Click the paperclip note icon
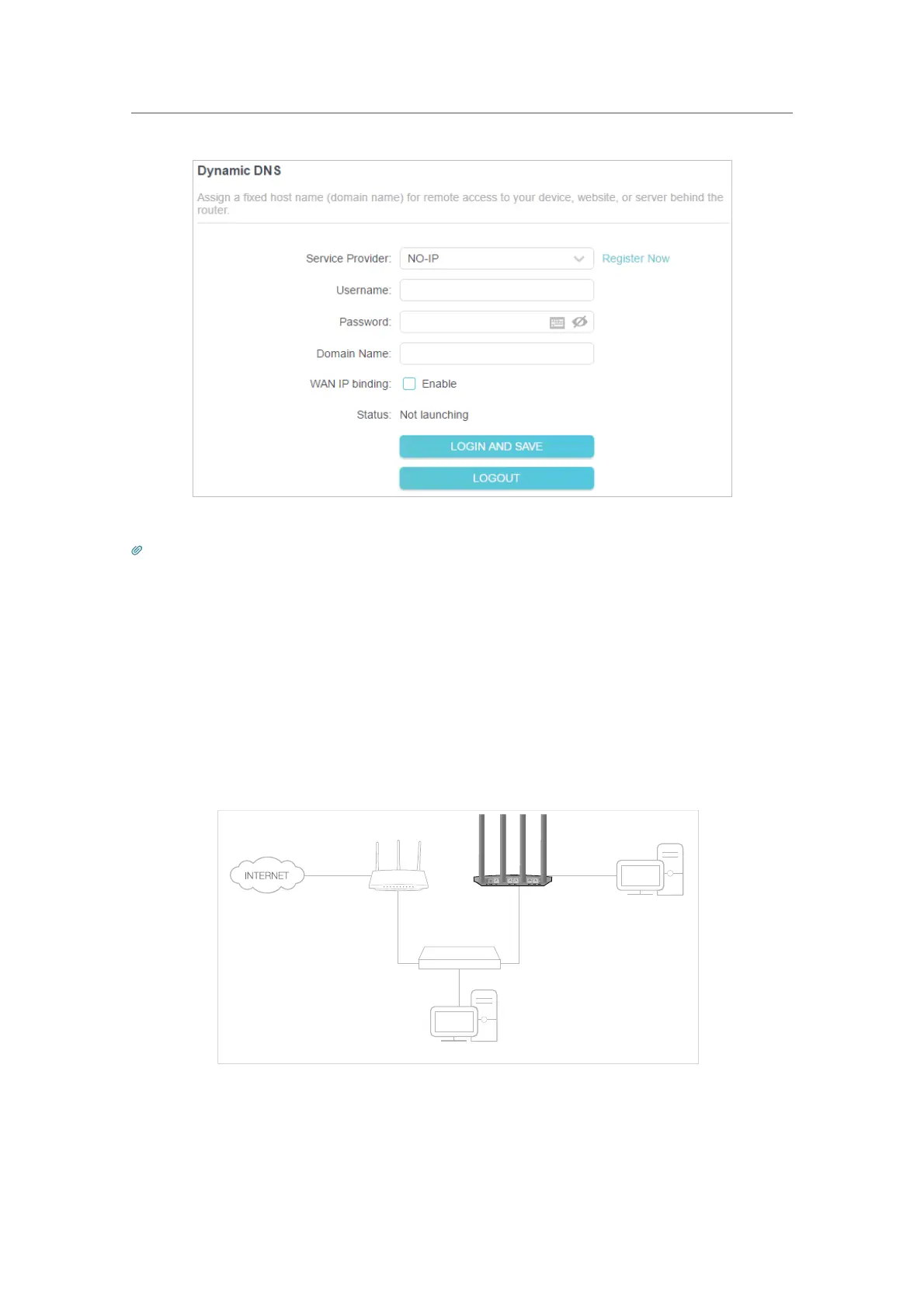The image size is (924, 1308). 137,550
